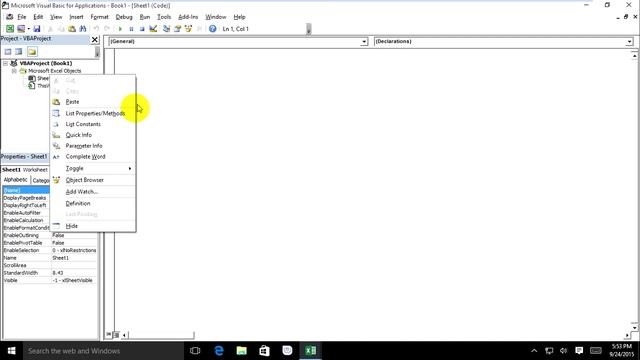Screen dimensions: 640x360
Task: Click the Undo toolbar icon
Action: pos(96,29)
